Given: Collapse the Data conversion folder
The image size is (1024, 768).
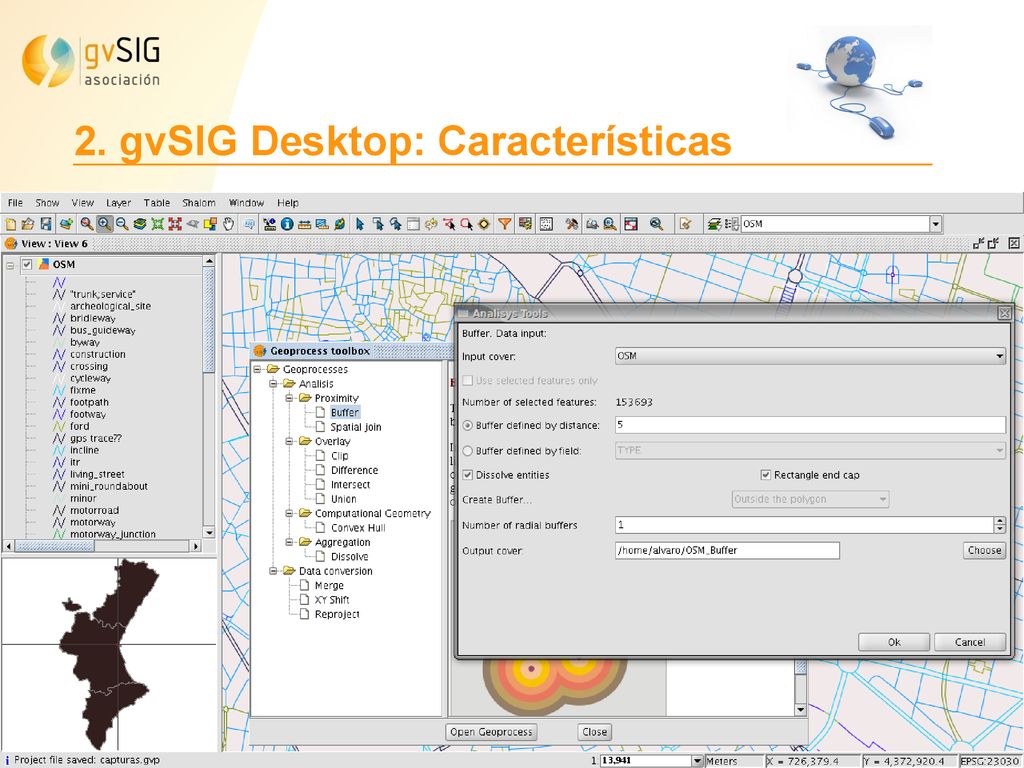Looking at the screenshot, I should [x=273, y=571].
